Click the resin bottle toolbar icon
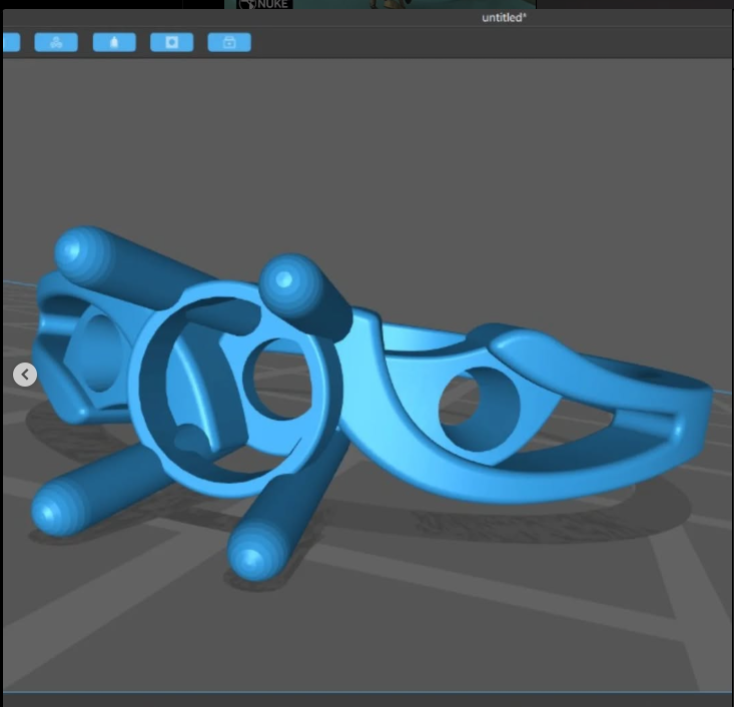 [x=114, y=42]
